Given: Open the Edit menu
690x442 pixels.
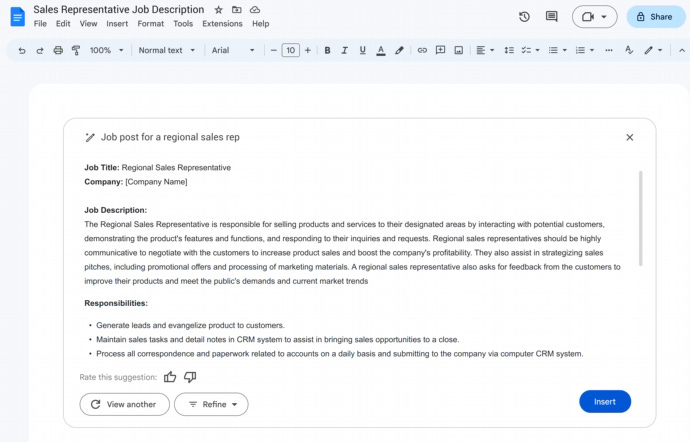Looking at the screenshot, I should coord(63,24).
